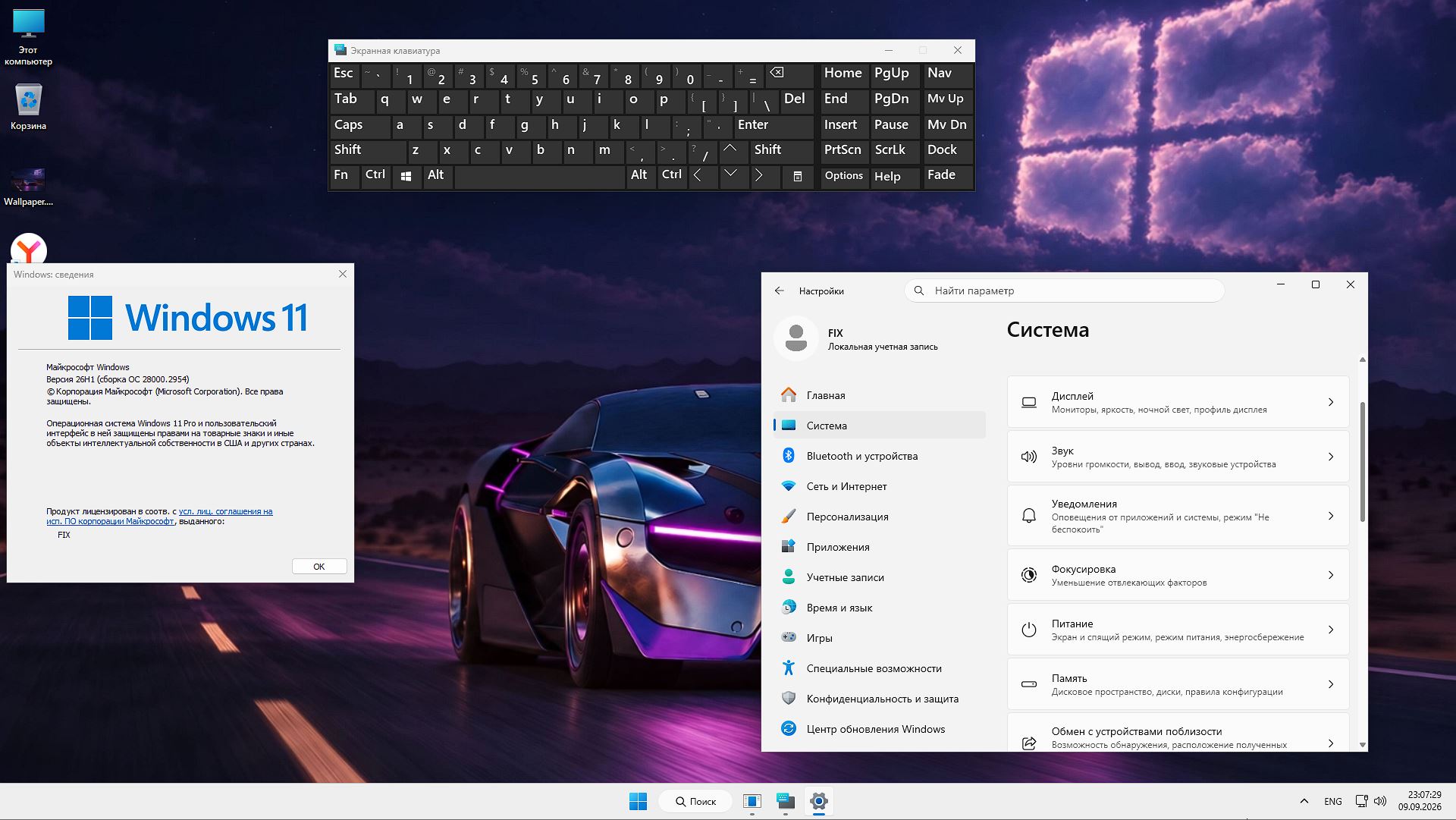Viewport: 1456px width, 820px height.
Task: Open Персонализация section
Action: click(880, 517)
